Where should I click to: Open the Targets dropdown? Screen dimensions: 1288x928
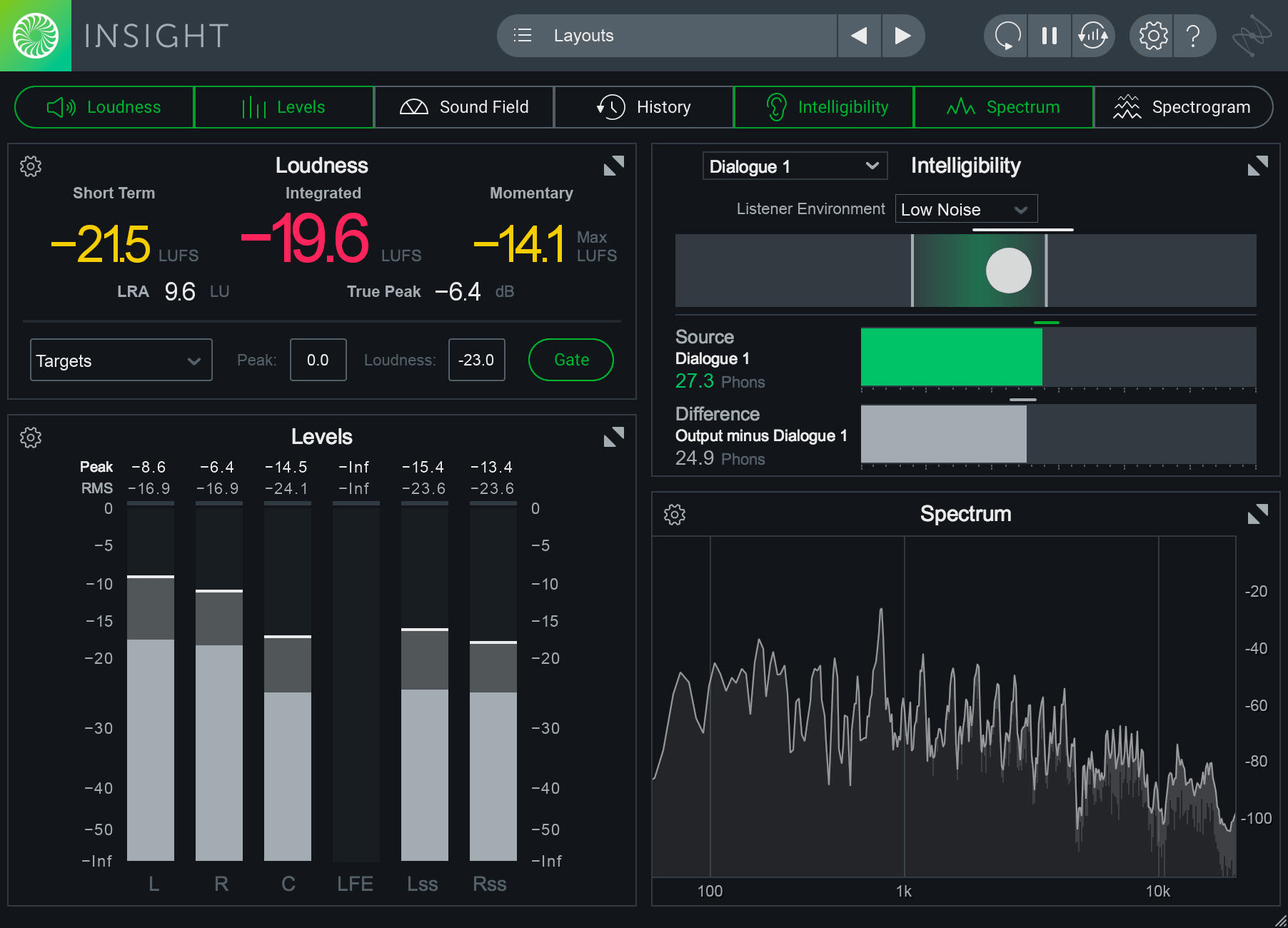(121, 360)
